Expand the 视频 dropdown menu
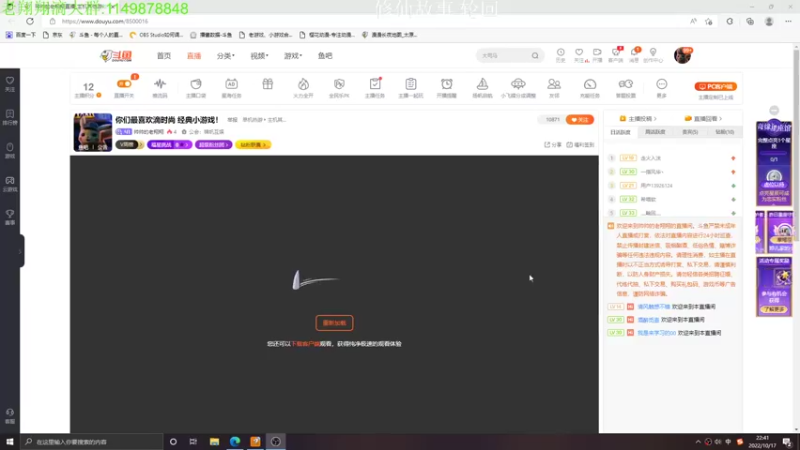 259,56
